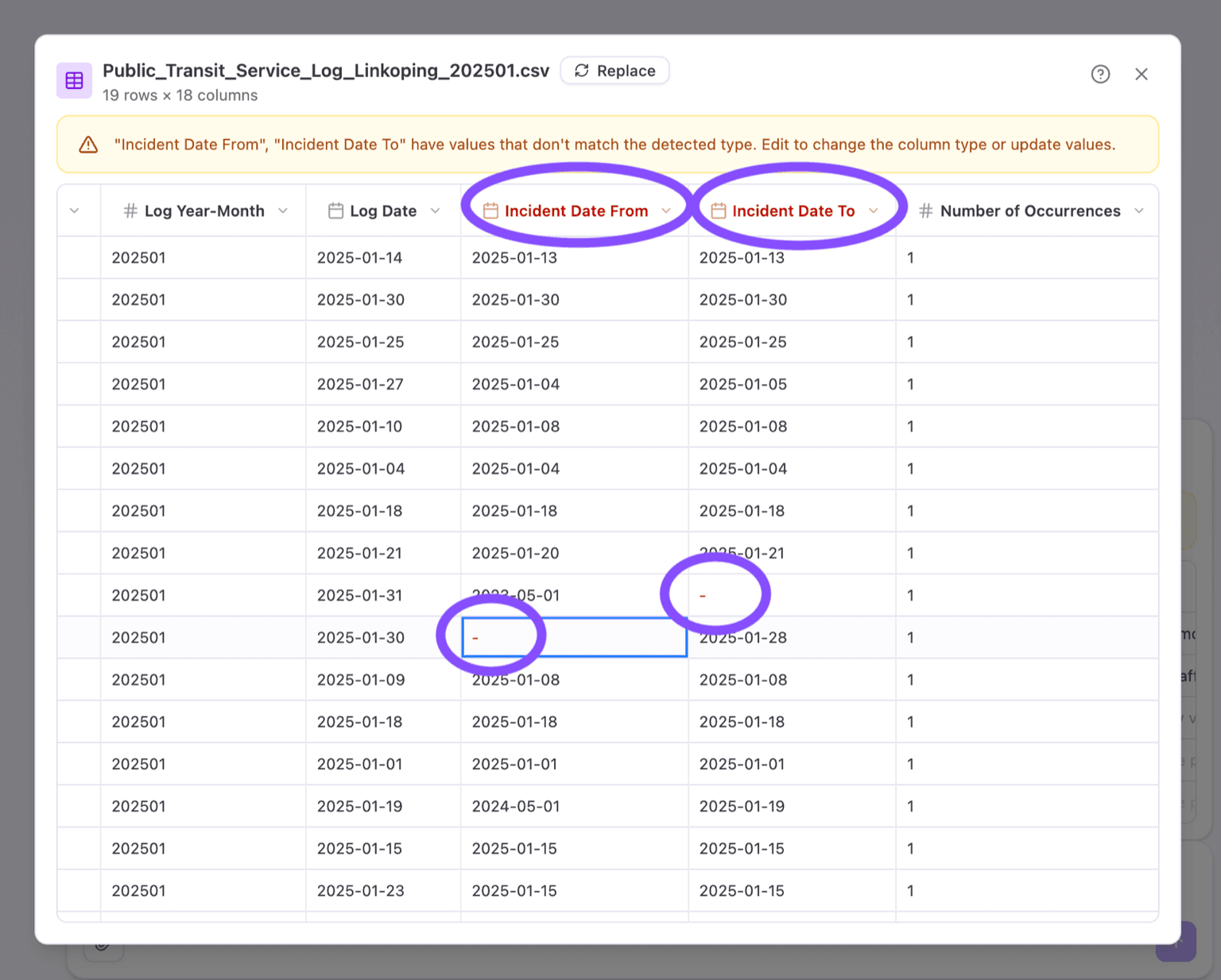This screenshot has height=980, width=1221.
Task: Click the Incident Date From calendar icon
Action: pos(491,211)
